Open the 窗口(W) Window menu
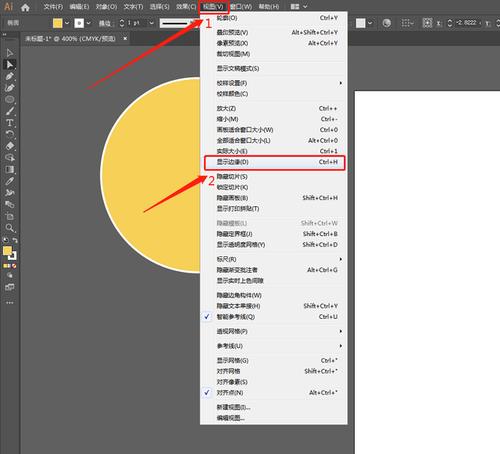 click(x=241, y=7)
